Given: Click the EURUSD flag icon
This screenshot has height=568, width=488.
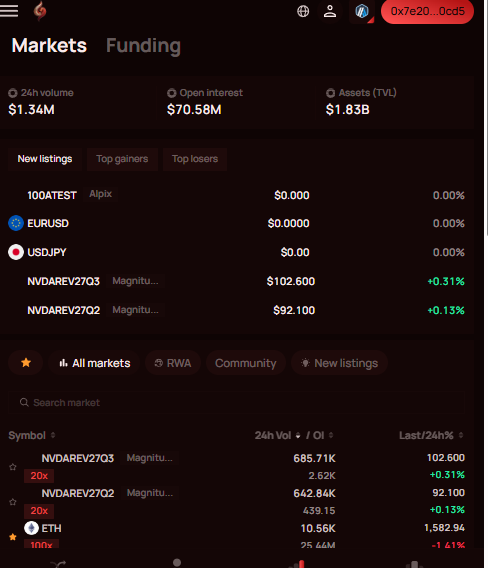Looking at the screenshot, I should pos(16,223).
